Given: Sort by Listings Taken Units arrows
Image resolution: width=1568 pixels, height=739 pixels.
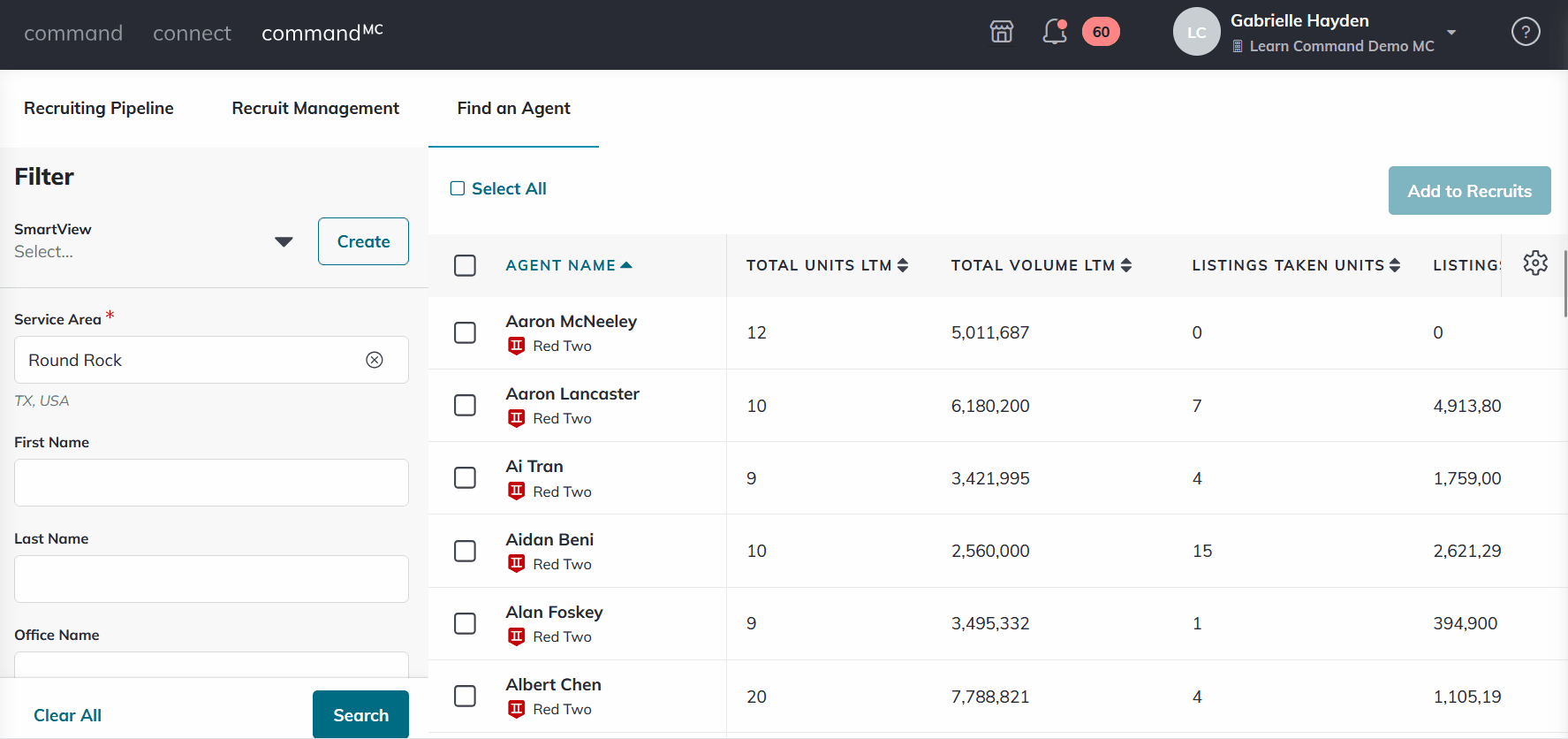Looking at the screenshot, I should (1395, 265).
